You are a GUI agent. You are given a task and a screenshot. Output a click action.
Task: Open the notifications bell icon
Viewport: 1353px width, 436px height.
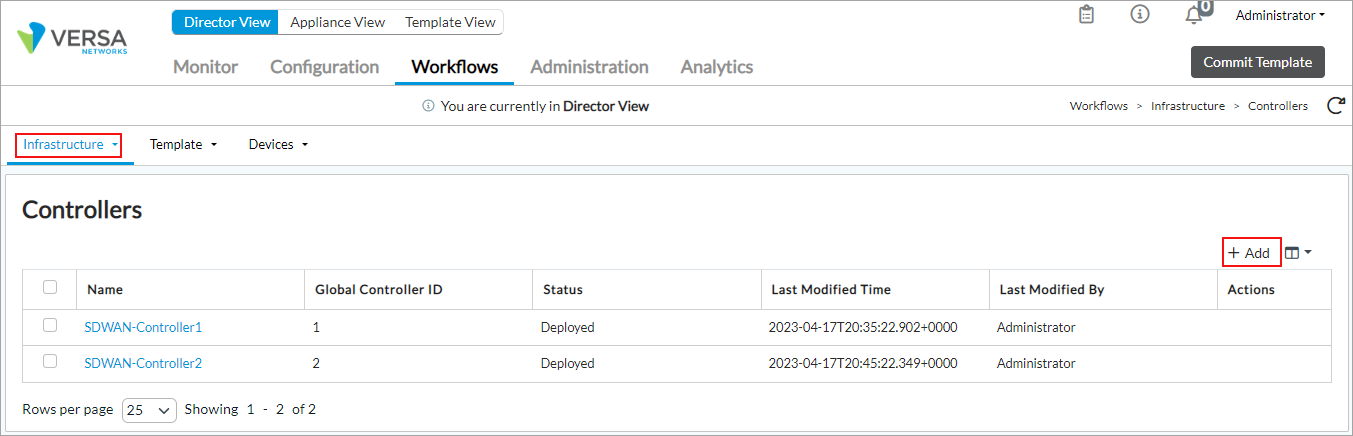[x=1193, y=15]
